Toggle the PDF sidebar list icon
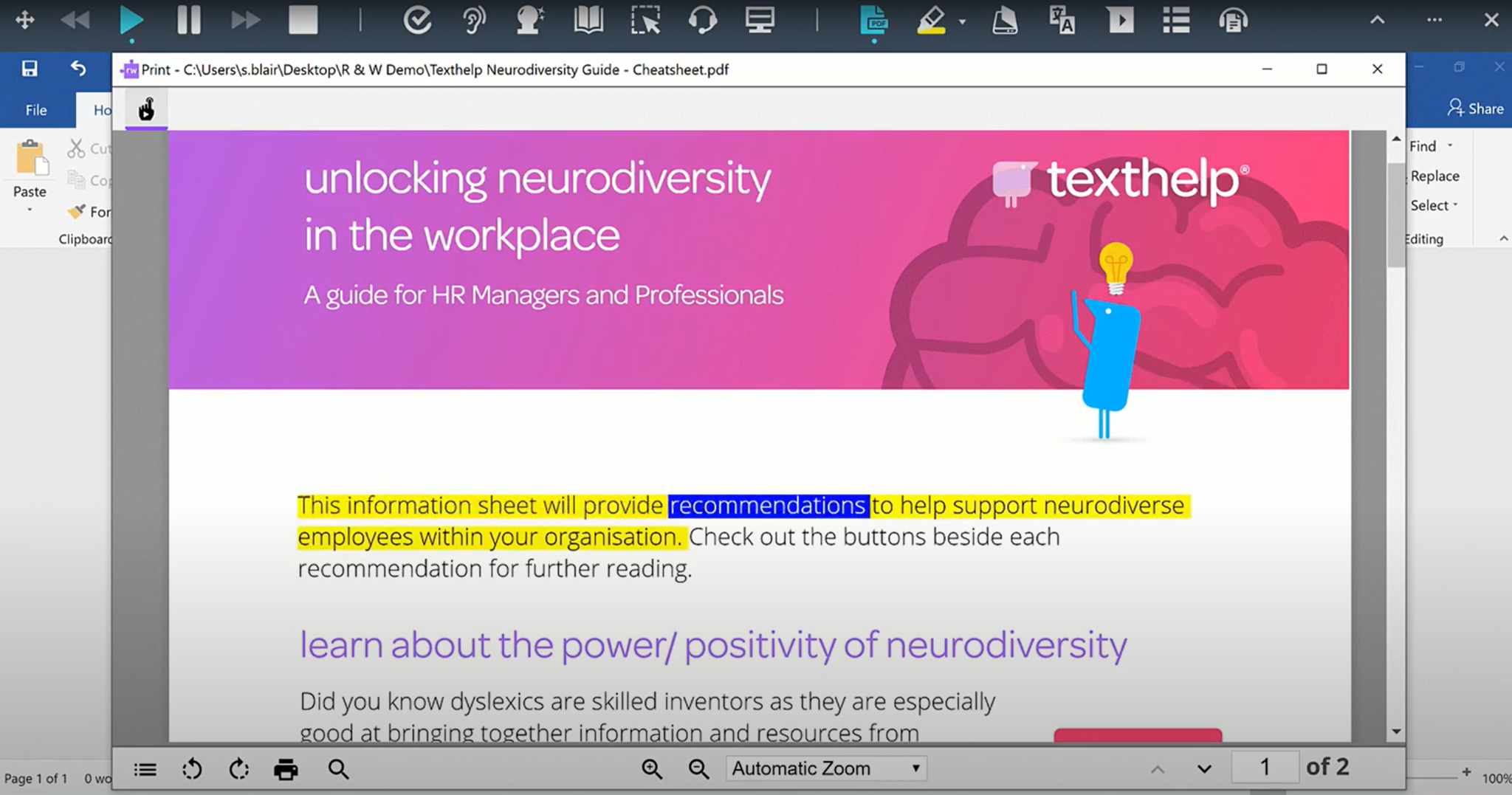This screenshot has height=795, width=1512. pos(145,769)
